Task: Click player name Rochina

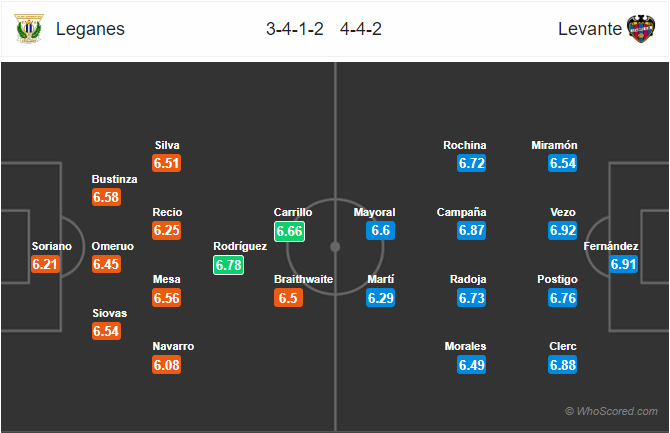Action: coord(464,145)
